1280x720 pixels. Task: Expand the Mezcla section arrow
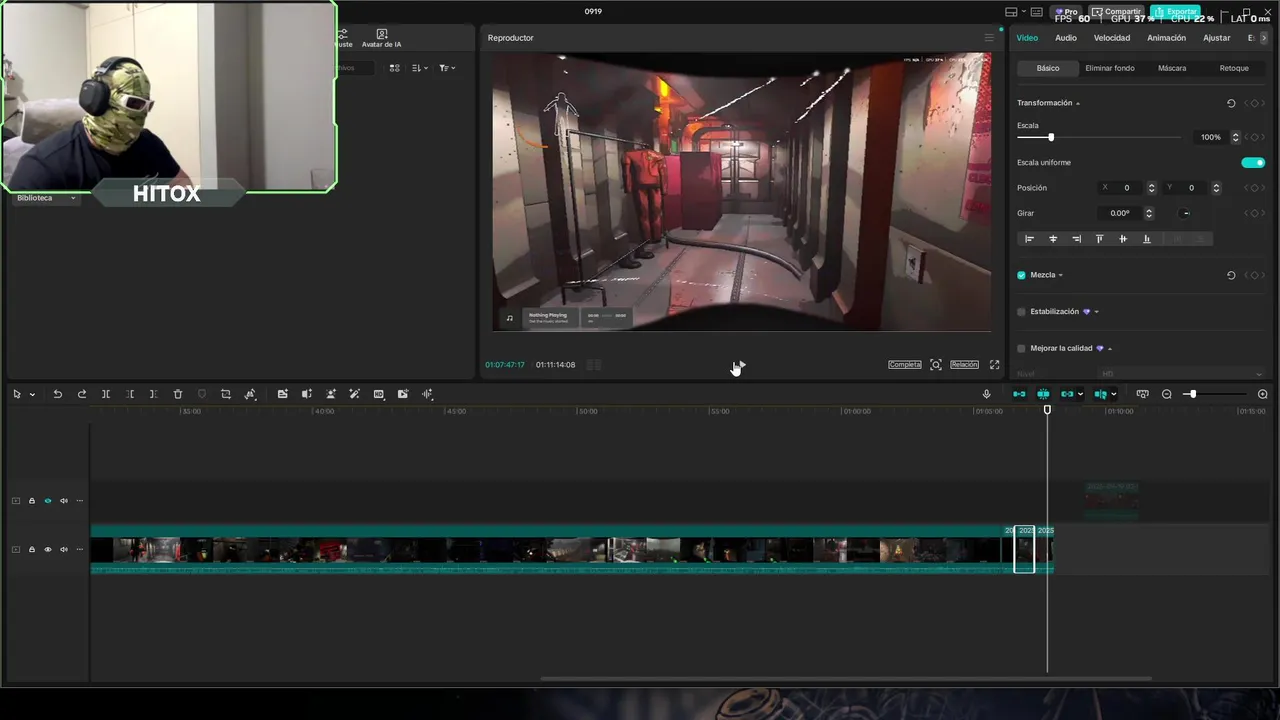click(x=1060, y=275)
